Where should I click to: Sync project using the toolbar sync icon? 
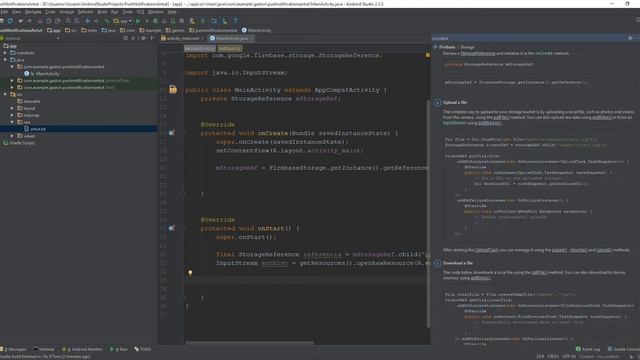coord(10,21)
